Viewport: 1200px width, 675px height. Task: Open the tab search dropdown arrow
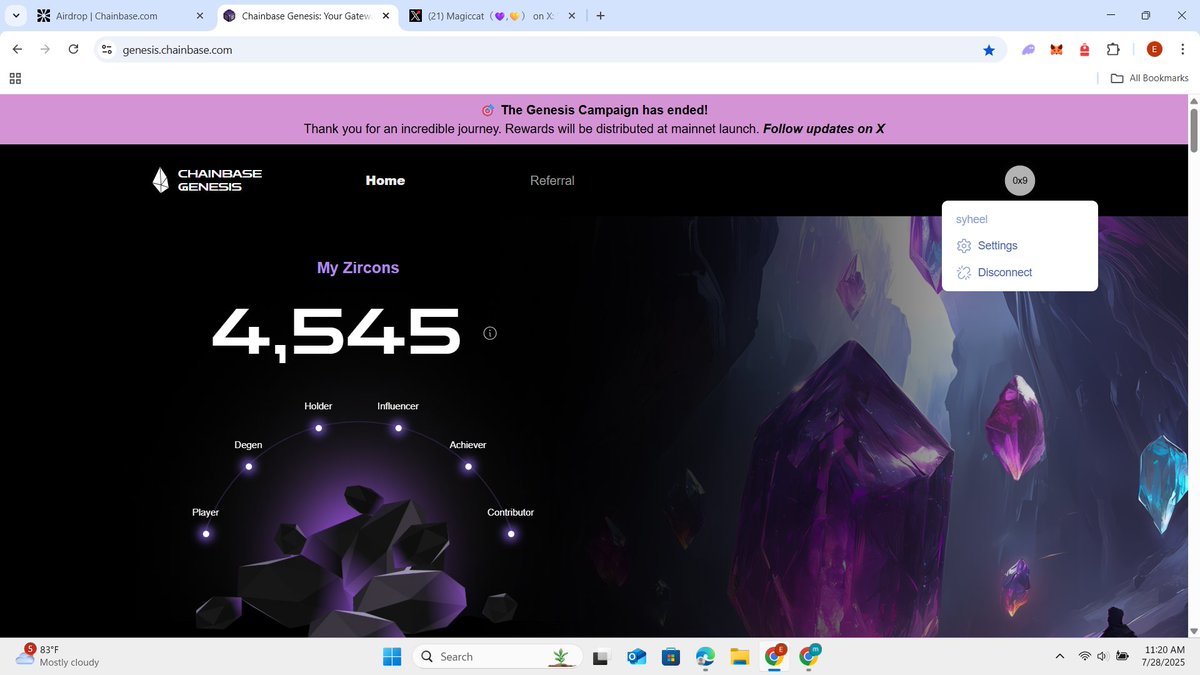16,16
